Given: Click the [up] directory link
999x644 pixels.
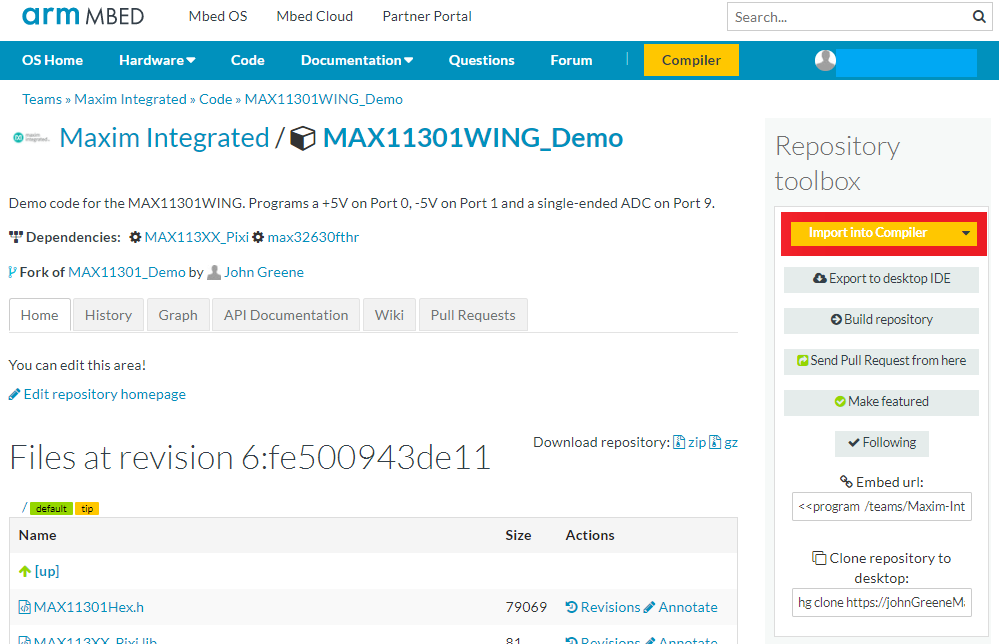Looking at the screenshot, I should coord(47,571).
